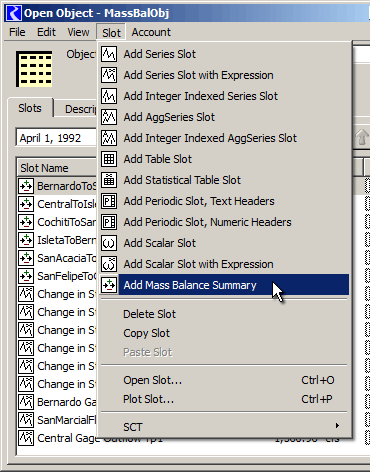Click the SanFelipeTo slot row icon
The height and width of the screenshot is (472, 370).
point(26,276)
